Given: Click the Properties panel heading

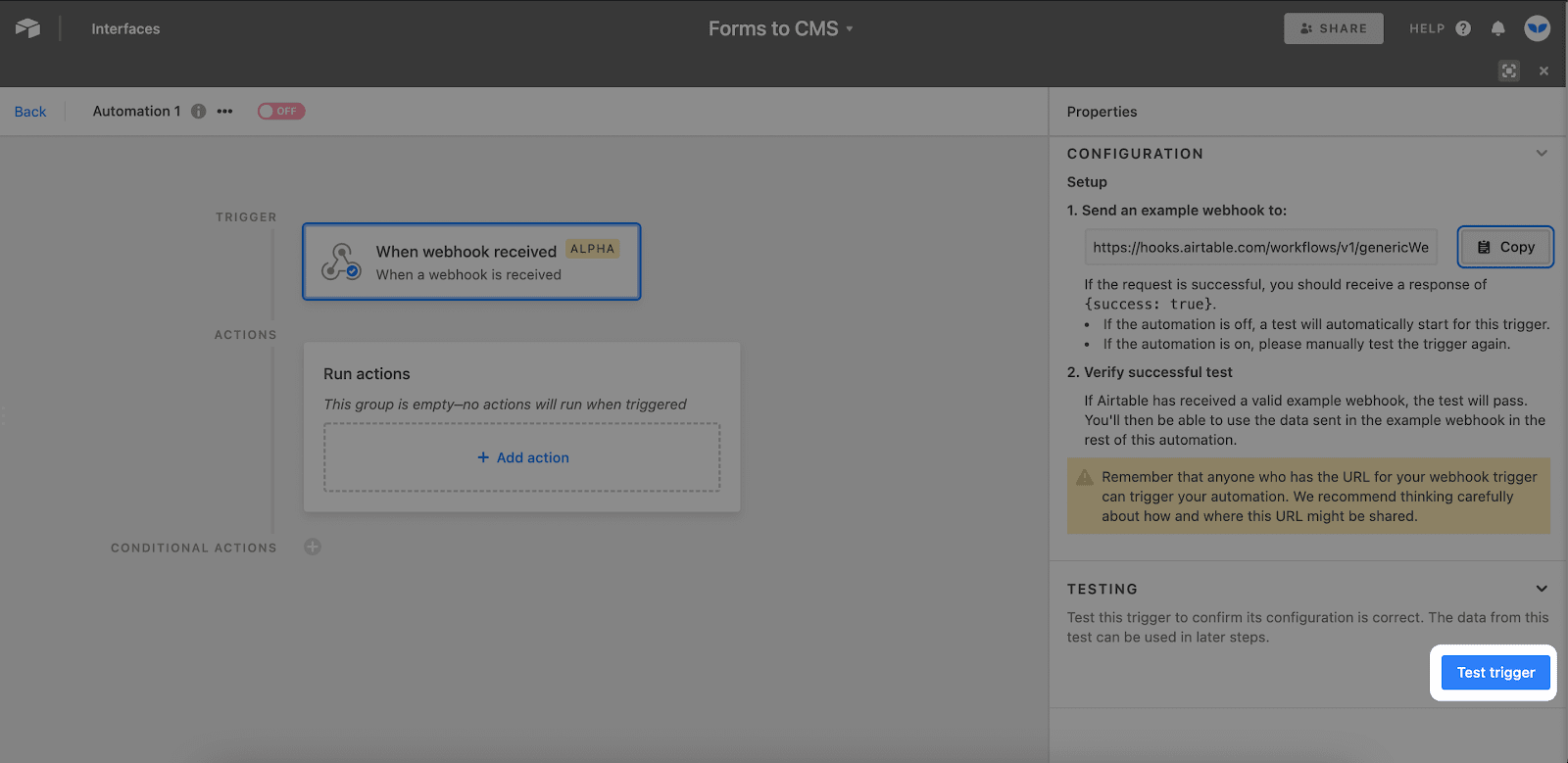Looking at the screenshot, I should (1102, 112).
